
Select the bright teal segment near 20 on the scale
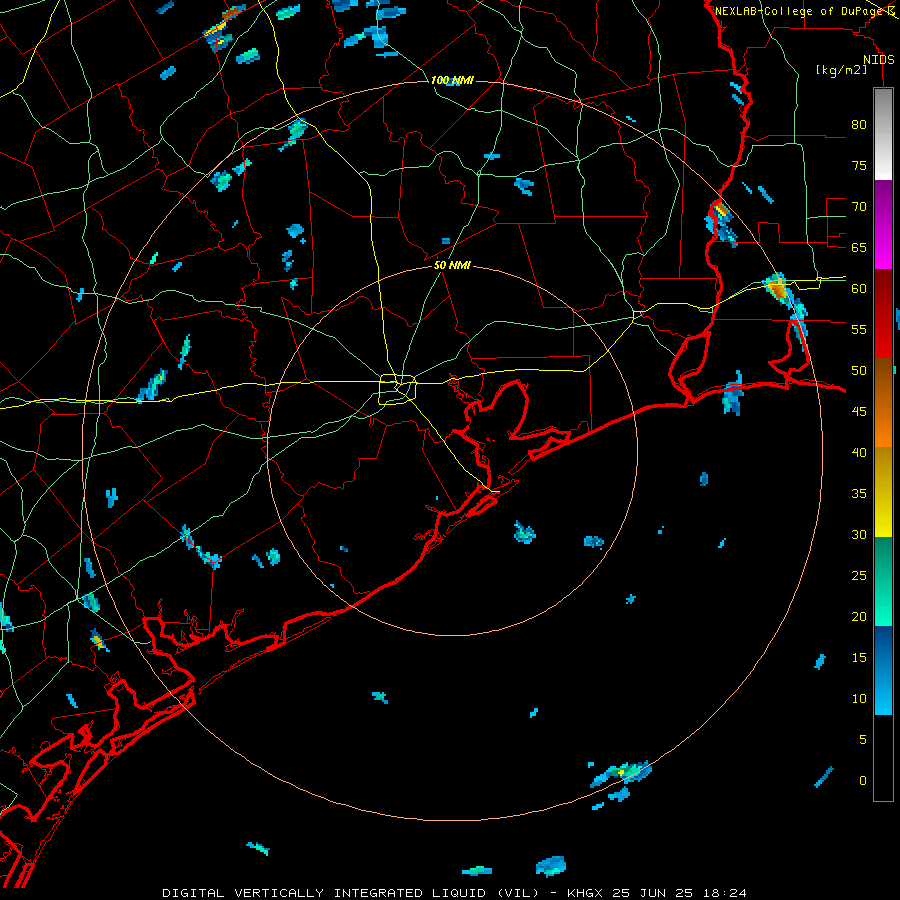883,604
